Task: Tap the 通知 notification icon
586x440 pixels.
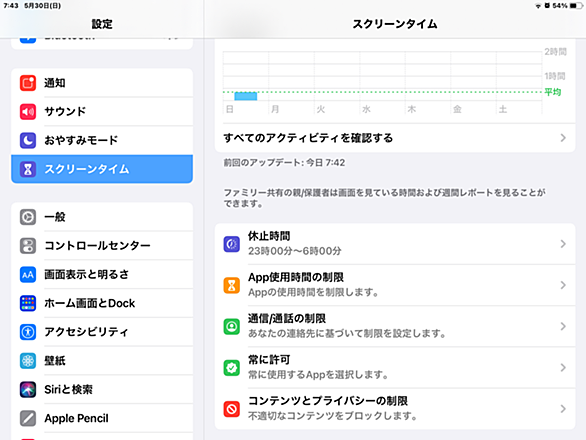Action: (x=28, y=83)
